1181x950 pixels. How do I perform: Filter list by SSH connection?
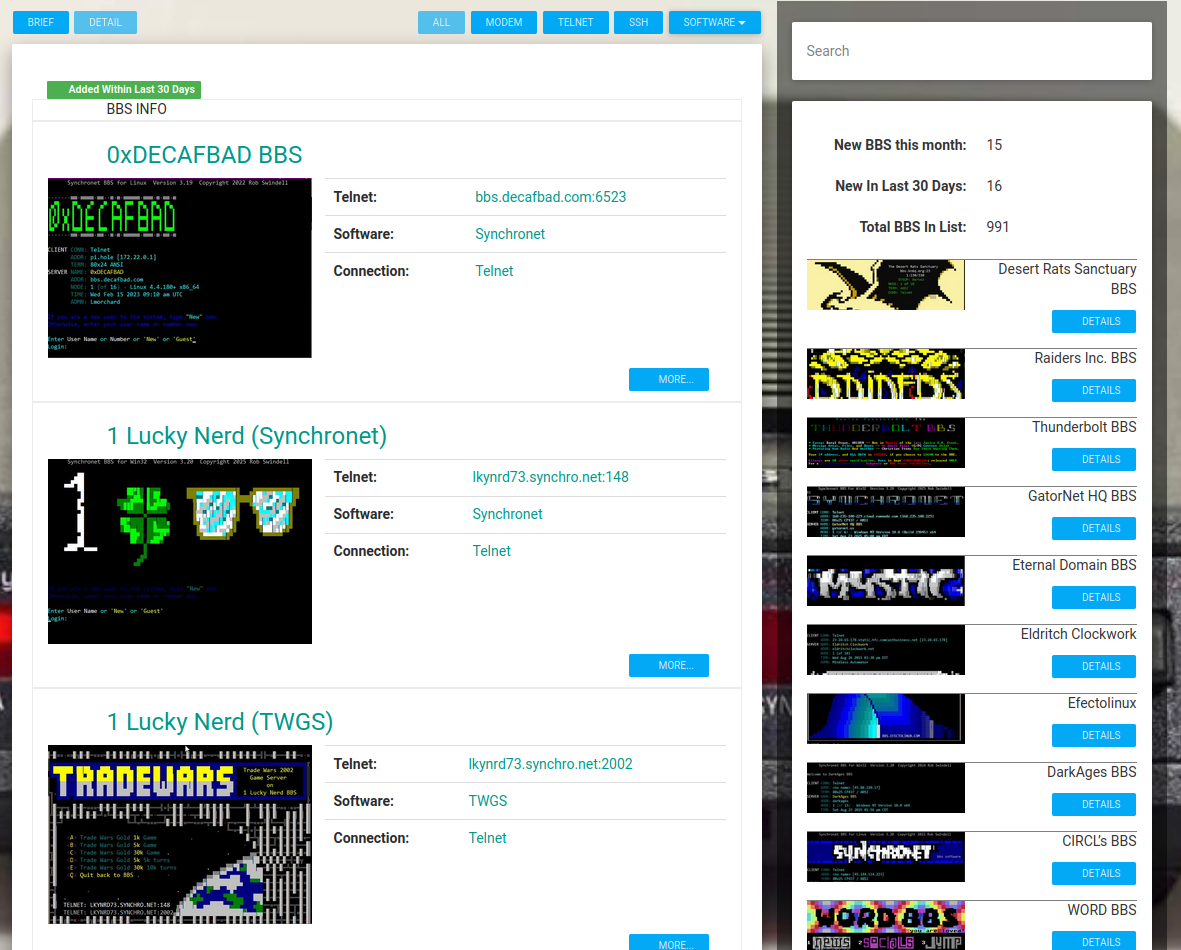pyautogui.click(x=639, y=23)
